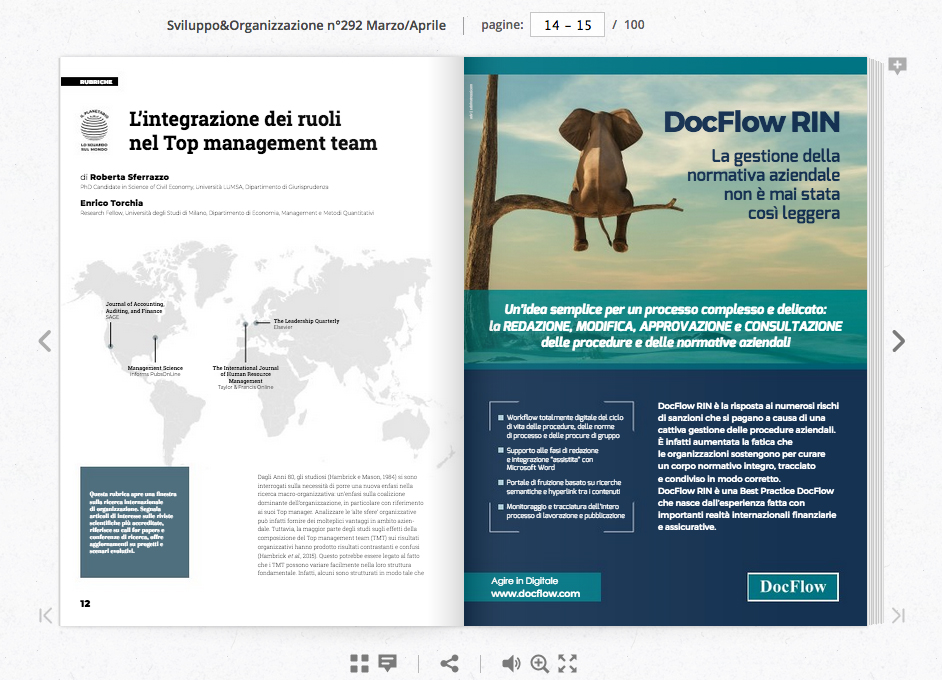Go to the next page spread
Screen dimensions: 942x680
(x=898, y=341)
